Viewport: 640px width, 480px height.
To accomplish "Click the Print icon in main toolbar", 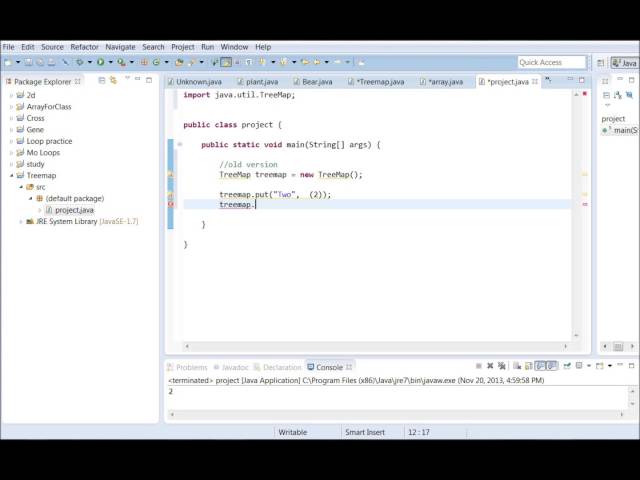I will pos(51,62).
